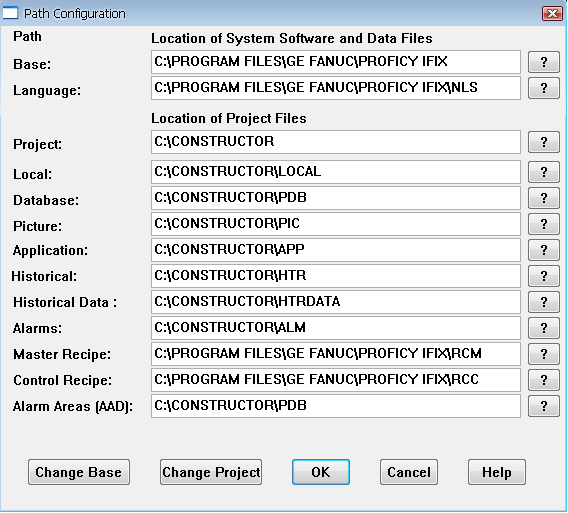Cancel the Path Configuration dialog
Viewport: 568px width, 513px height.
point(409,472)
